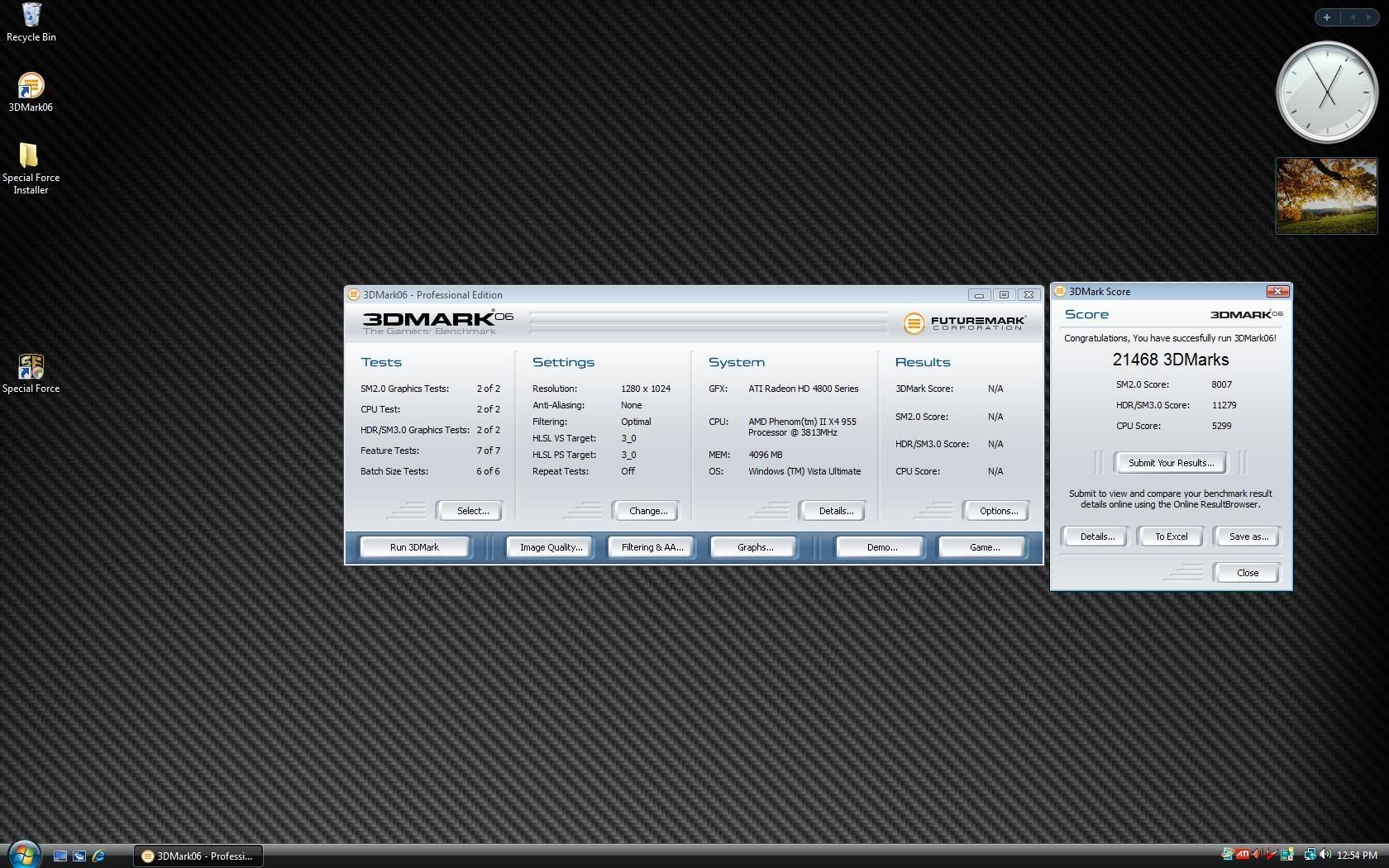
Task: Click the sidebar next gadgets arrow
Action: (1368, 17)
